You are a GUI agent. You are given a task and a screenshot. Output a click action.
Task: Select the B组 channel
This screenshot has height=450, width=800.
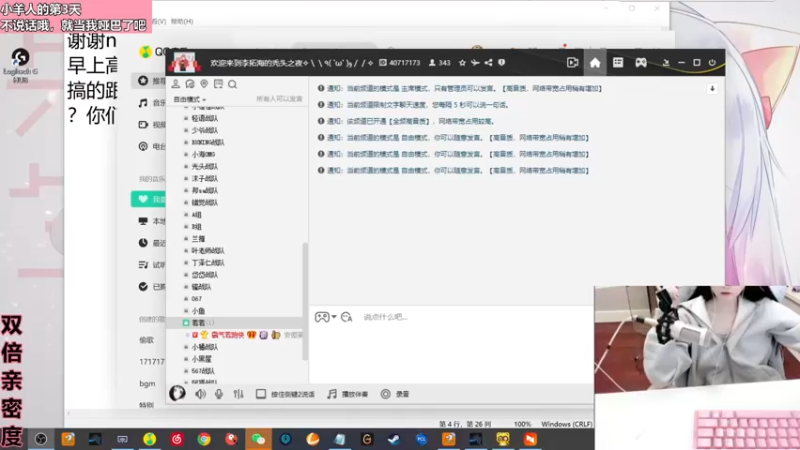point(196,227)
